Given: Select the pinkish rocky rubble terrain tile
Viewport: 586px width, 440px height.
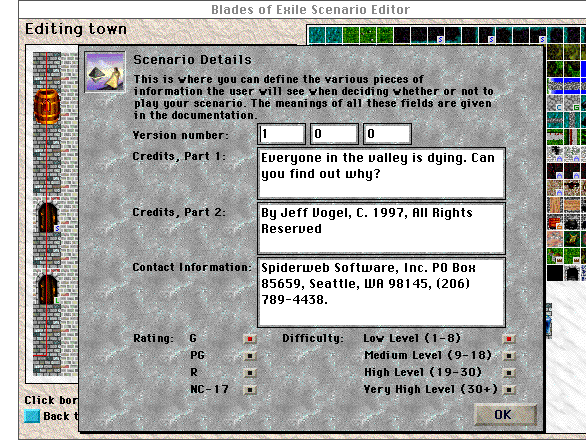Looking at the screenshot, I should click(x=555, y=239).
